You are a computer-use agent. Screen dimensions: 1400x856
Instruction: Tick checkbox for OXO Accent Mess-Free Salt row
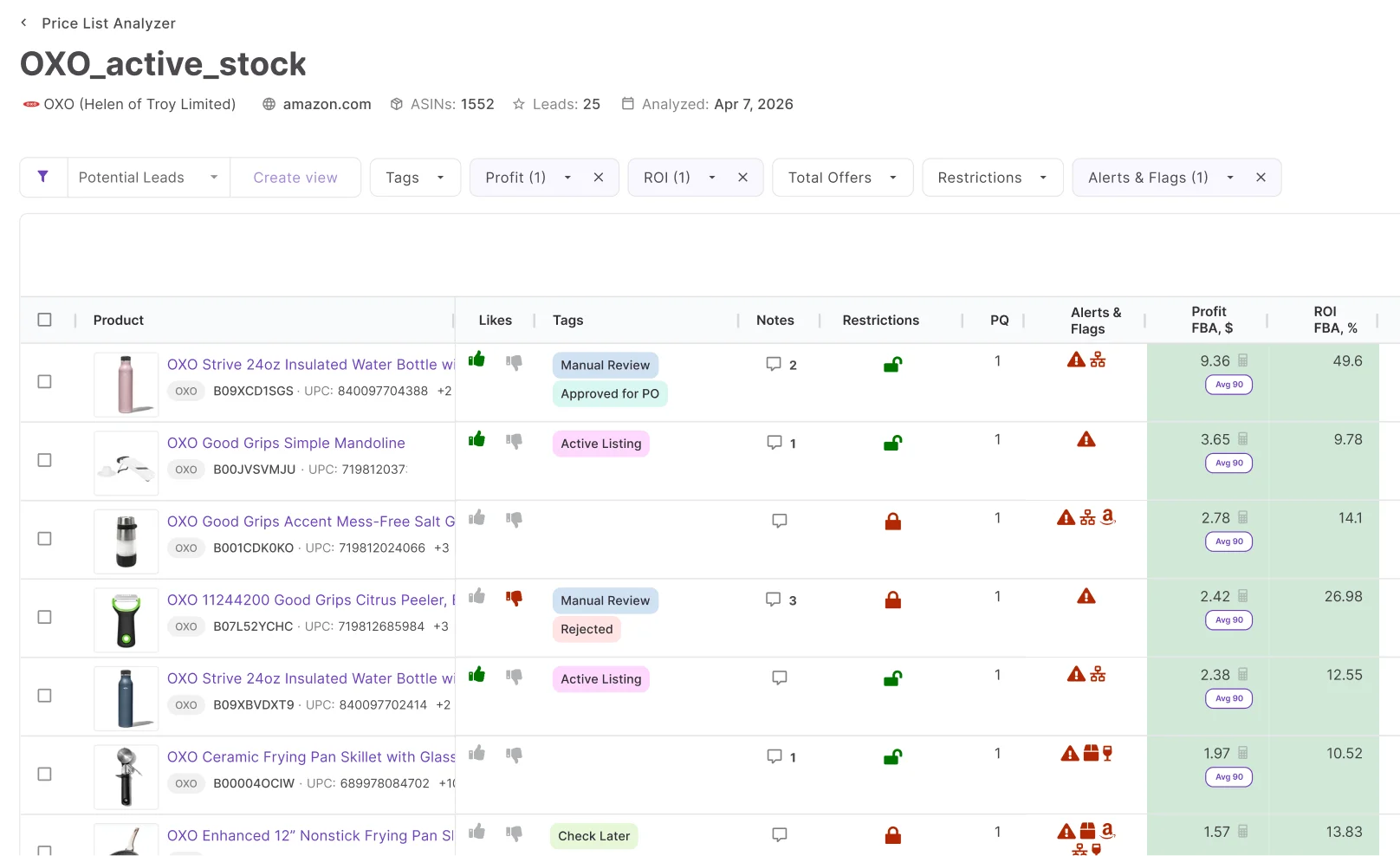(x=45, y=538)
